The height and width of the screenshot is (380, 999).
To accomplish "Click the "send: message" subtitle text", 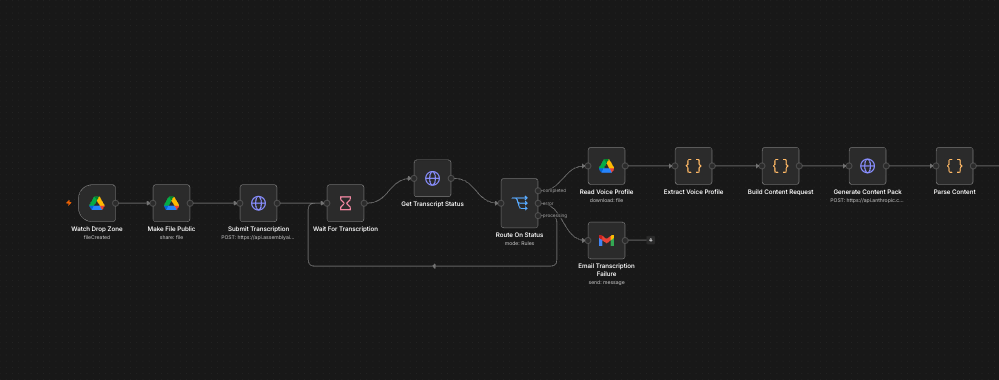I will click(x=606, y=282).
